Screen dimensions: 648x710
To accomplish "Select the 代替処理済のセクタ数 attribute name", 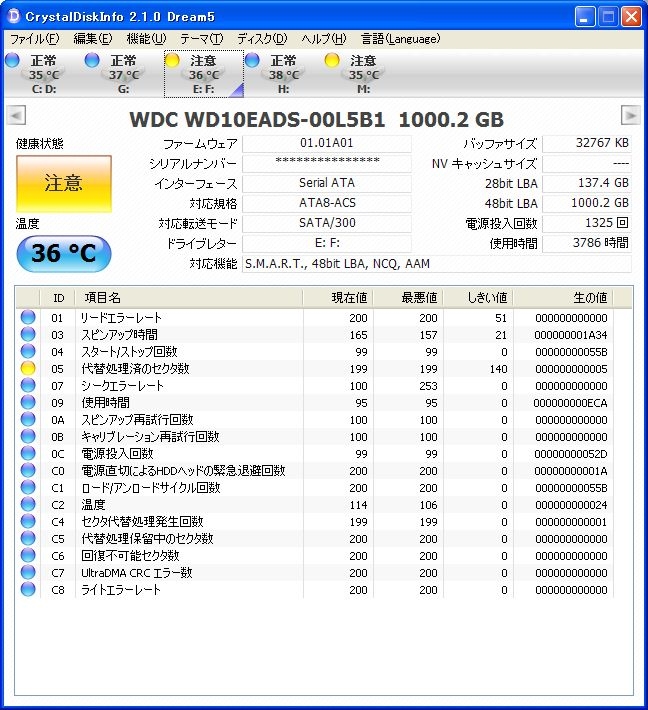I will pyautogui.click(x=135, y=369).
